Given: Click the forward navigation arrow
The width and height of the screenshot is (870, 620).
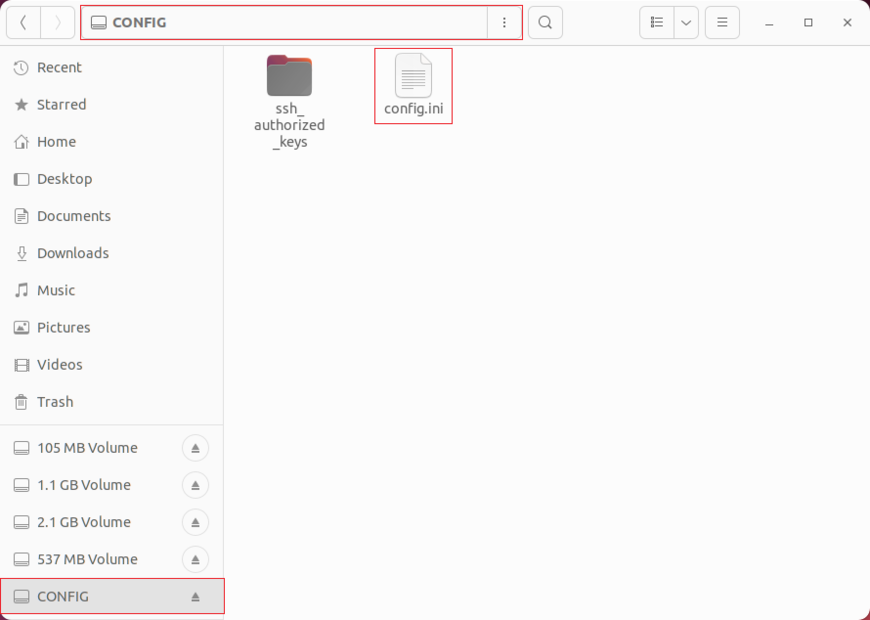Looking at the screenshot, I should (58, 22).
